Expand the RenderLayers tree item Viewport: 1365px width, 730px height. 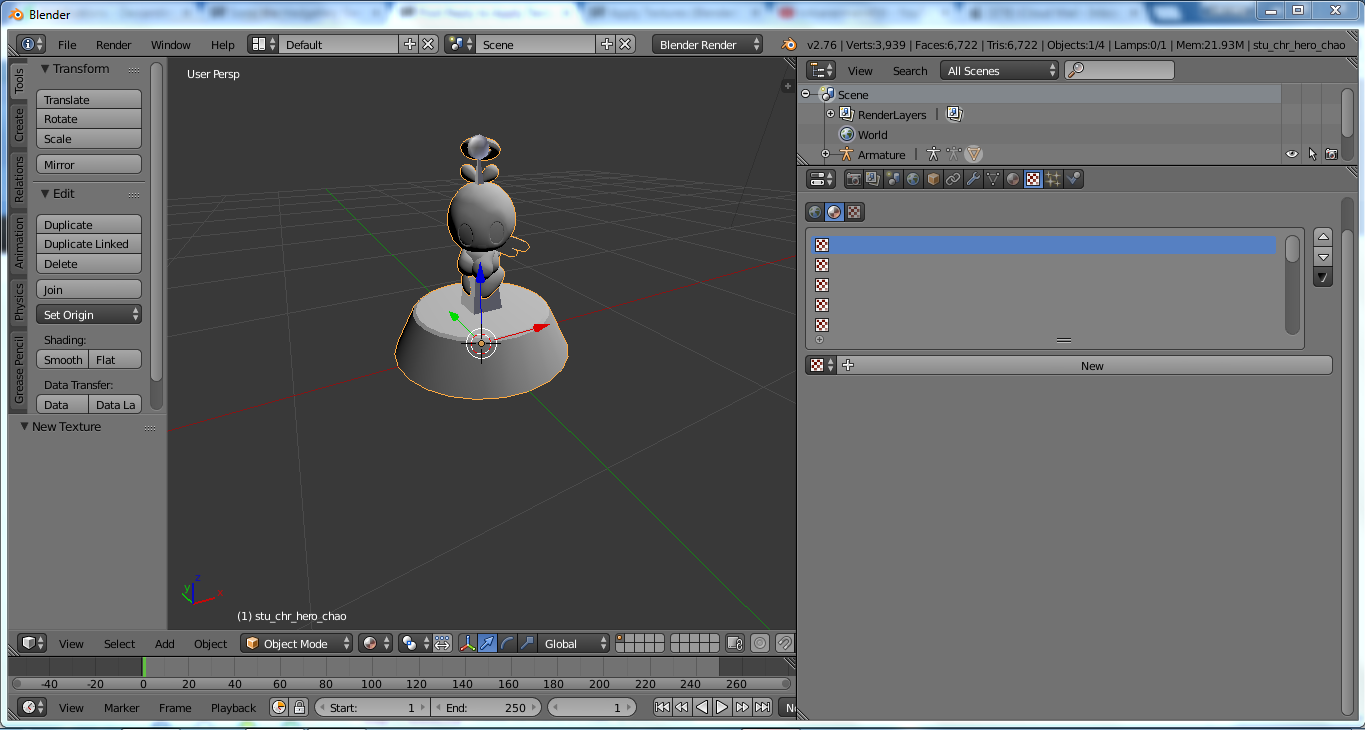point(830,114)
